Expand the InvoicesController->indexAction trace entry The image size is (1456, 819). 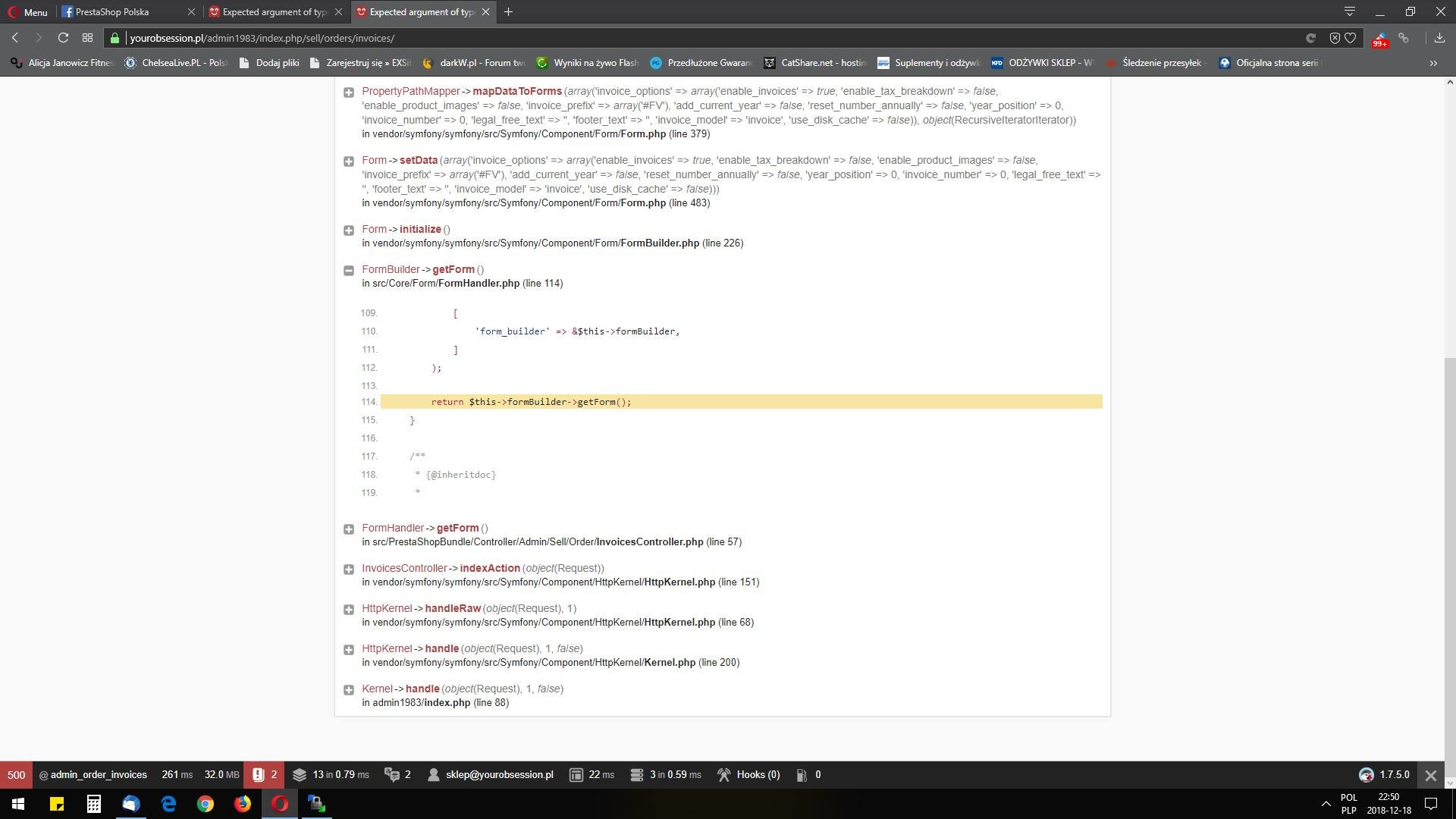point(349,570)
